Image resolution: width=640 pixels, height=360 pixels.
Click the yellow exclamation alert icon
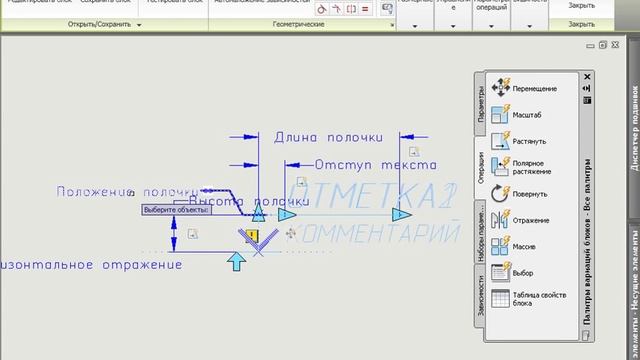(x=252, y=236)
